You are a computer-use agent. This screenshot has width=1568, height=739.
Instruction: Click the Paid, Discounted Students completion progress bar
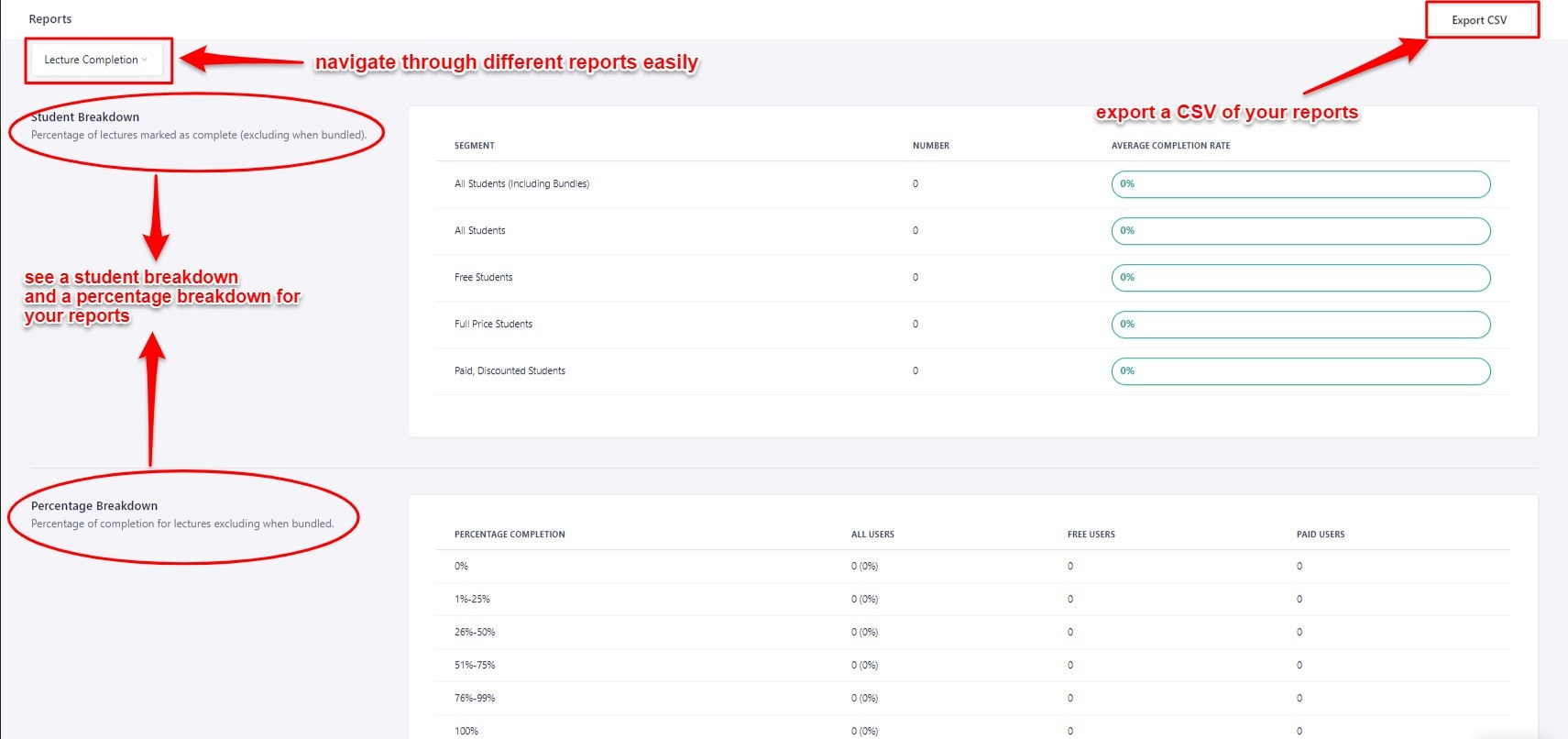point(1300,371)
